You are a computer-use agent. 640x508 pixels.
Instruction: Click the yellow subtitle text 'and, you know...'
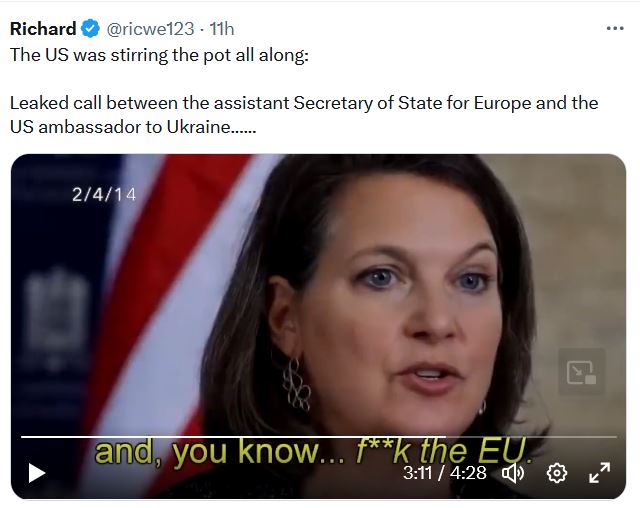(220, 452)
